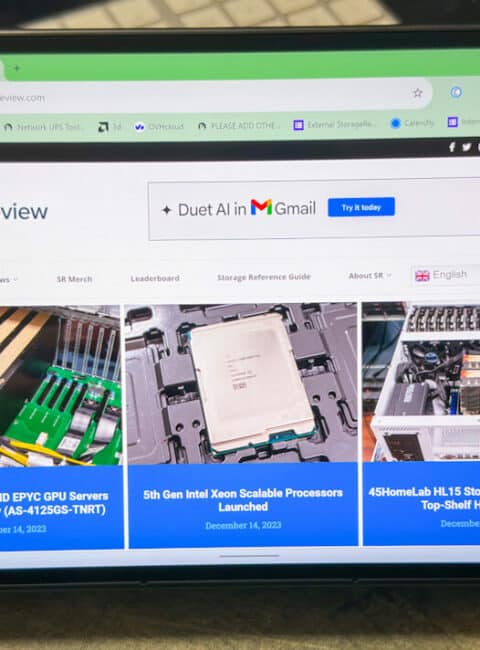Open the 3d bookmark with AMD logo
480x650 pixels.
109,127
